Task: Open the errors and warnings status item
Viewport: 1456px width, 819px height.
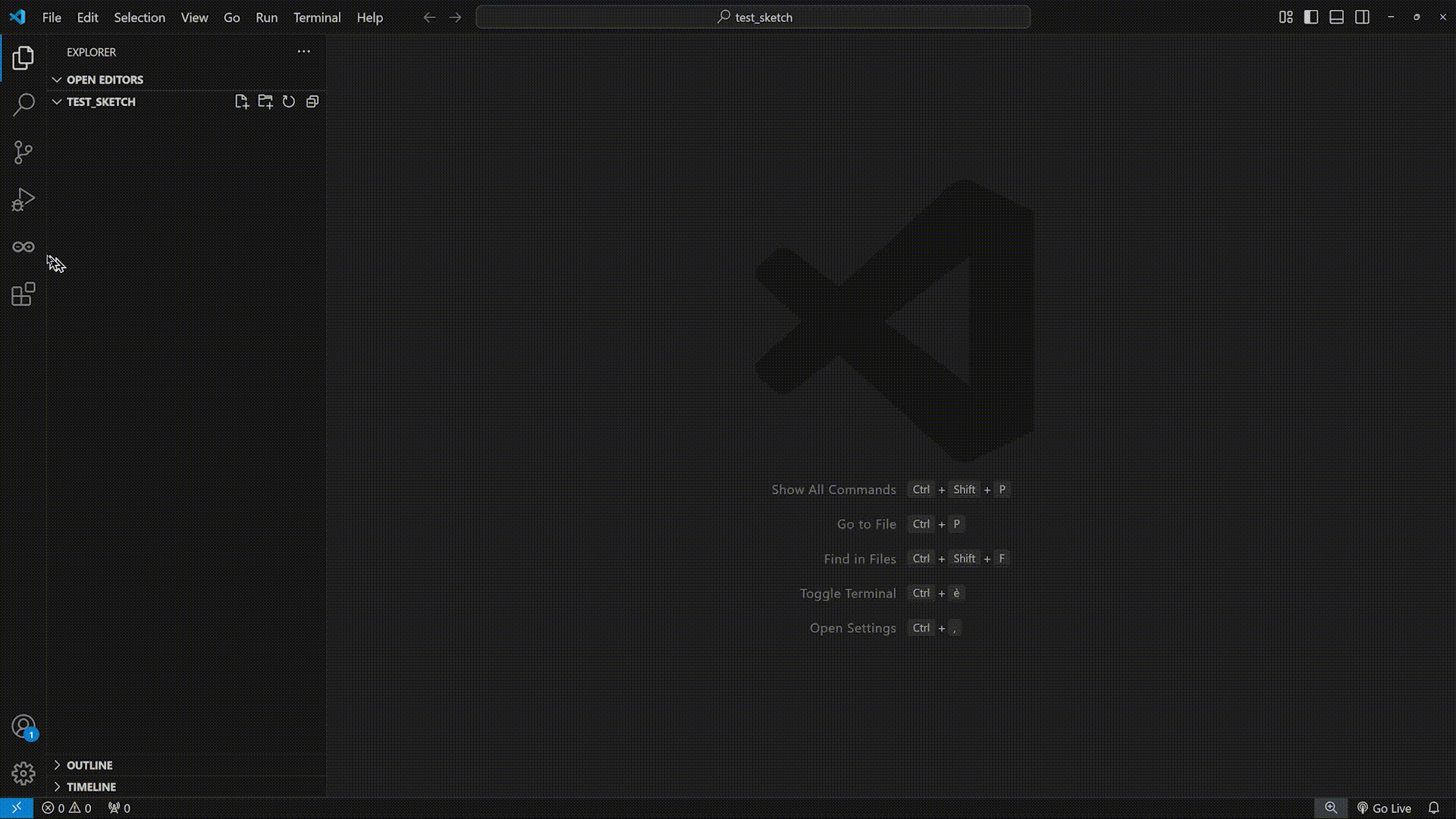Action: tap(67, 808)
